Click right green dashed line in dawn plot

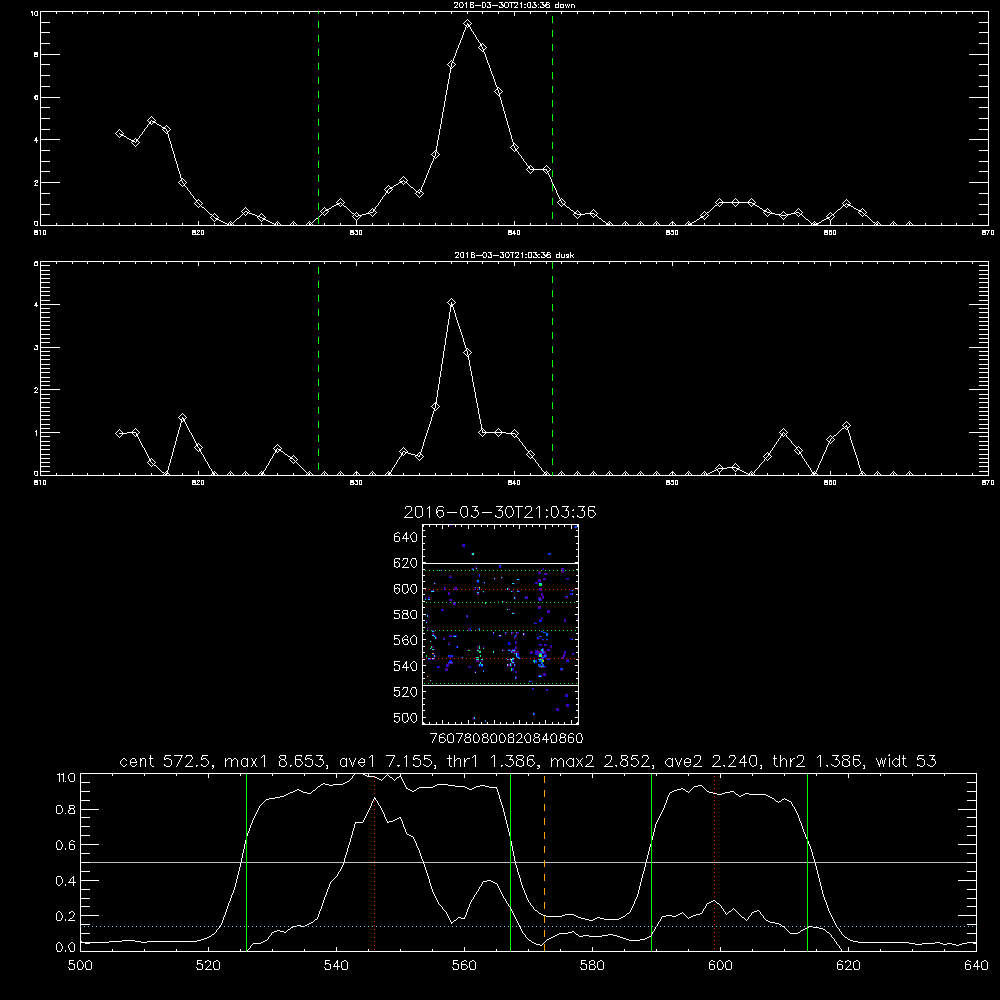click(x=552, y=119)
